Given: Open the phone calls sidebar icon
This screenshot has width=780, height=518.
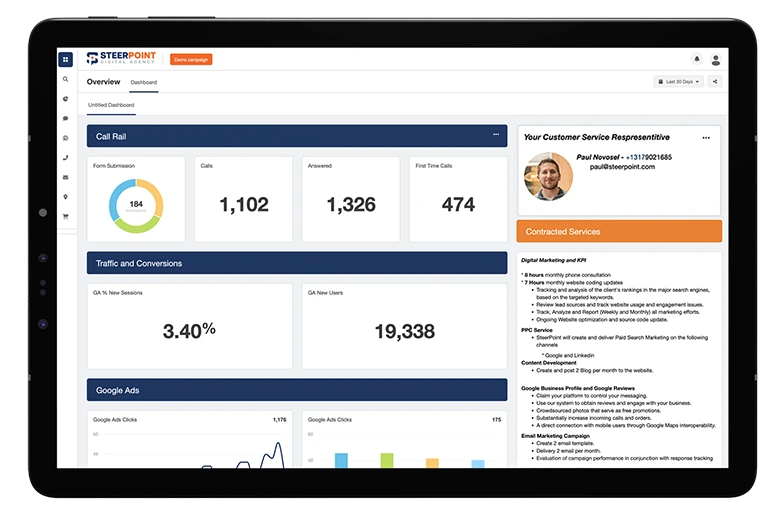Looking at the screenshot, I should pos(66,158).
